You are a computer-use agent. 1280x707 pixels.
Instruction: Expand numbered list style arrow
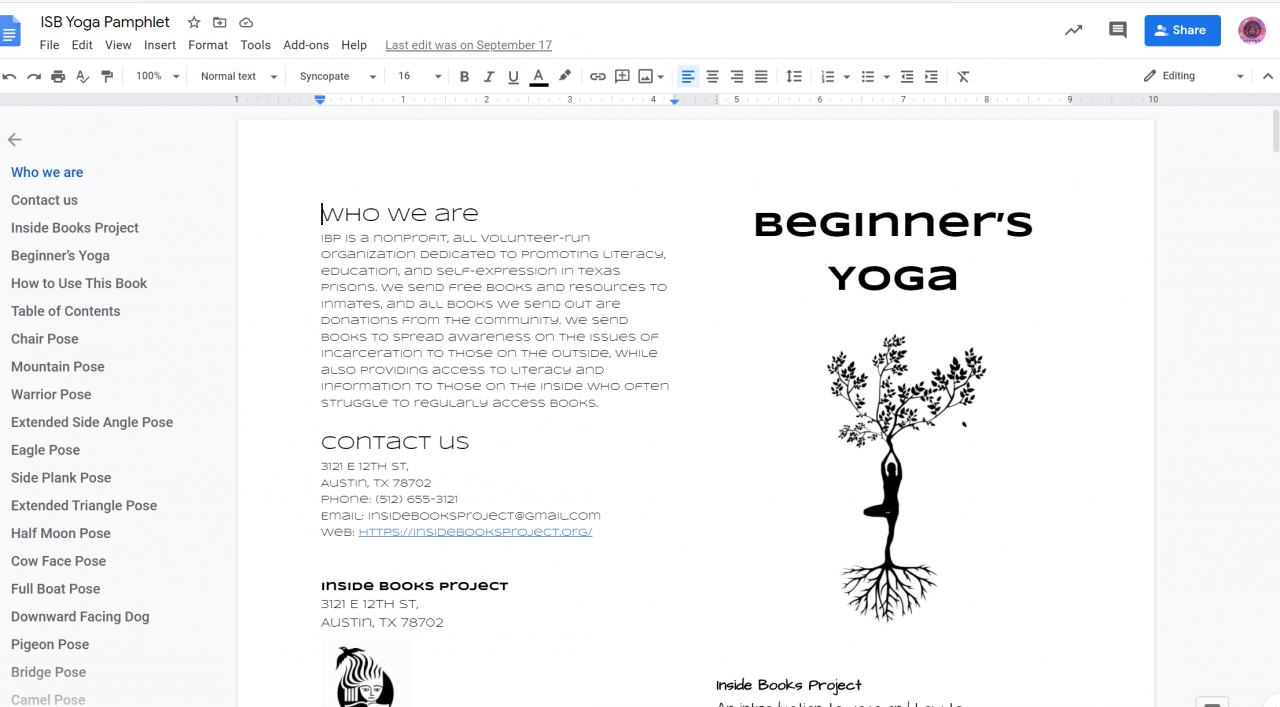846,77
